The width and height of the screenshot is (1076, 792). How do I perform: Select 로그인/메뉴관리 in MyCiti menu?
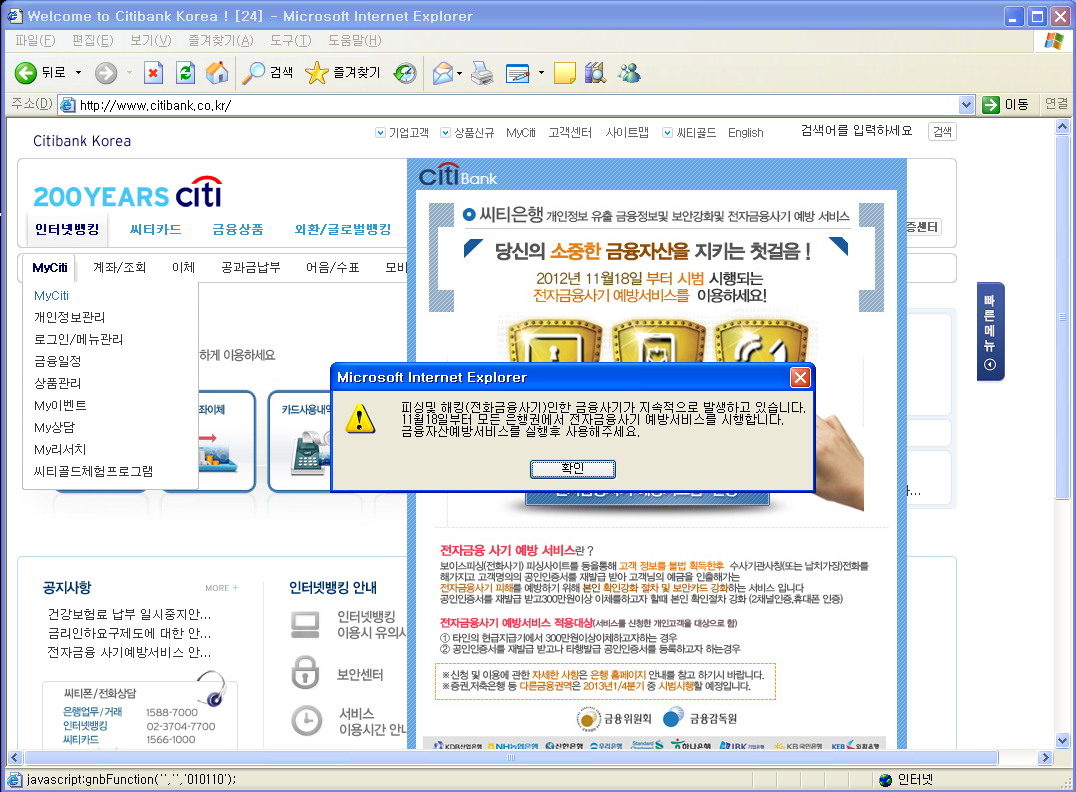coord(78,339)
